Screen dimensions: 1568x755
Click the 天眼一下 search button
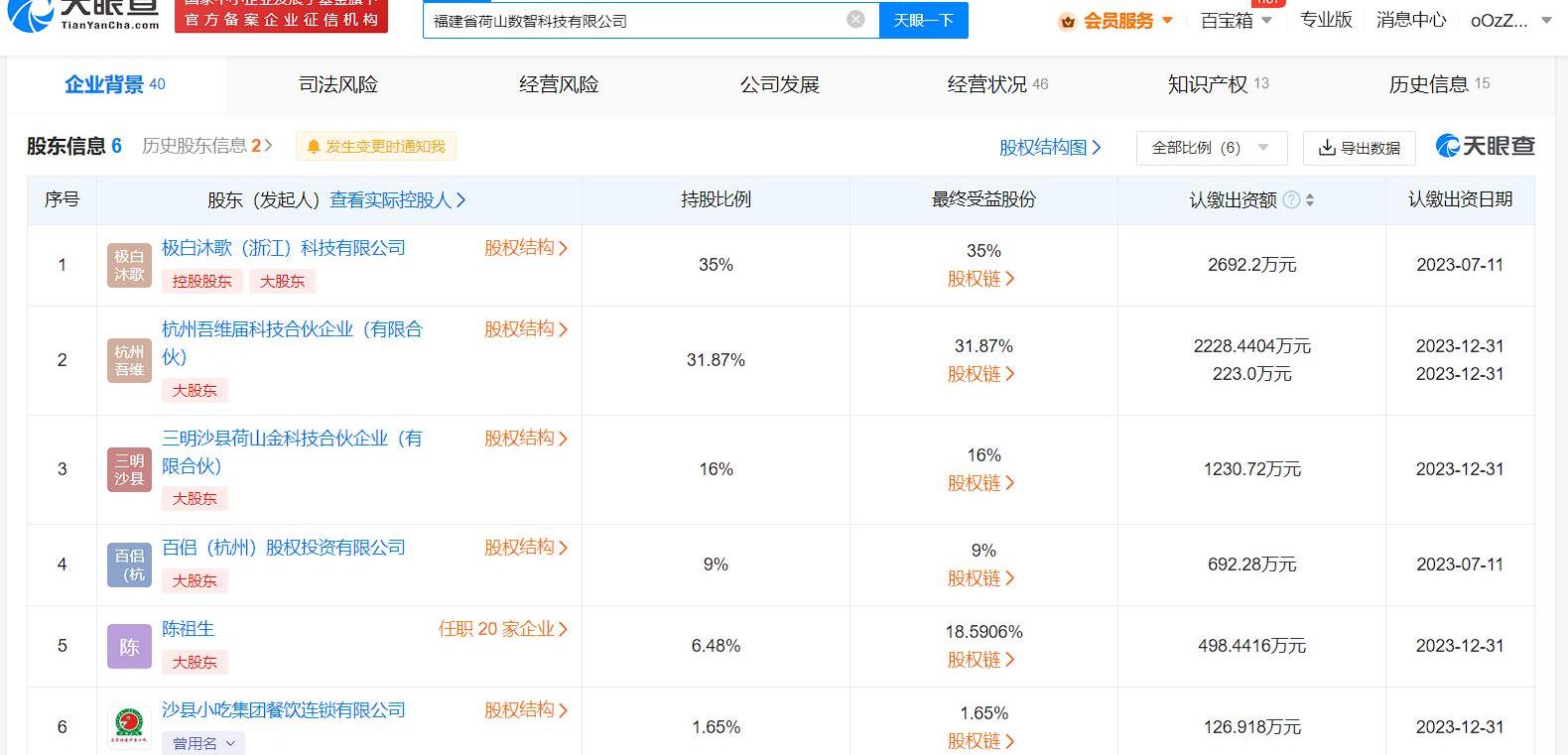tap(923, 20)
